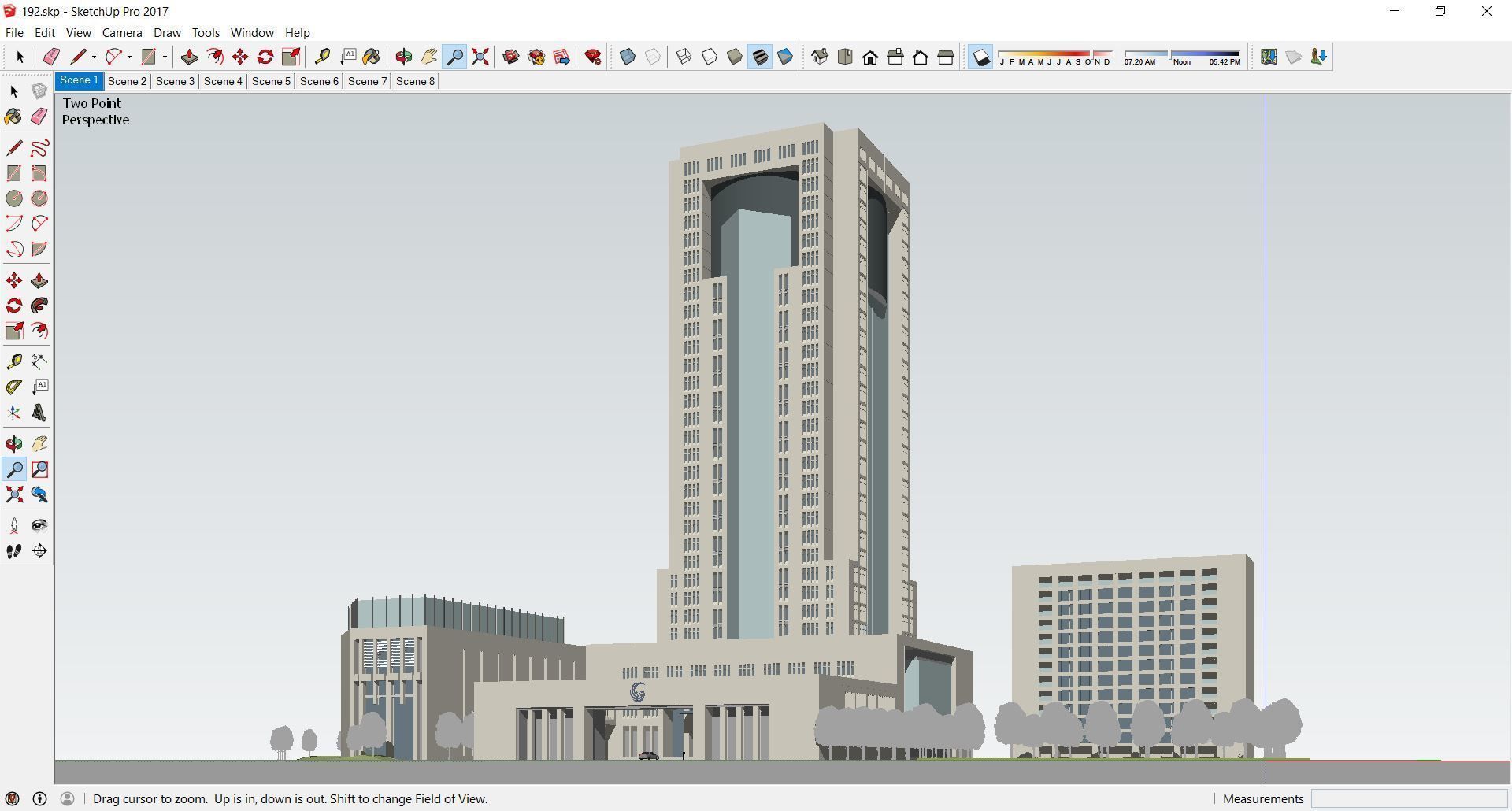The height and width of the screenshot is (811, 1512).
Task: Select the arrow Select tool in top toolbar
Action: click(20, 57)
